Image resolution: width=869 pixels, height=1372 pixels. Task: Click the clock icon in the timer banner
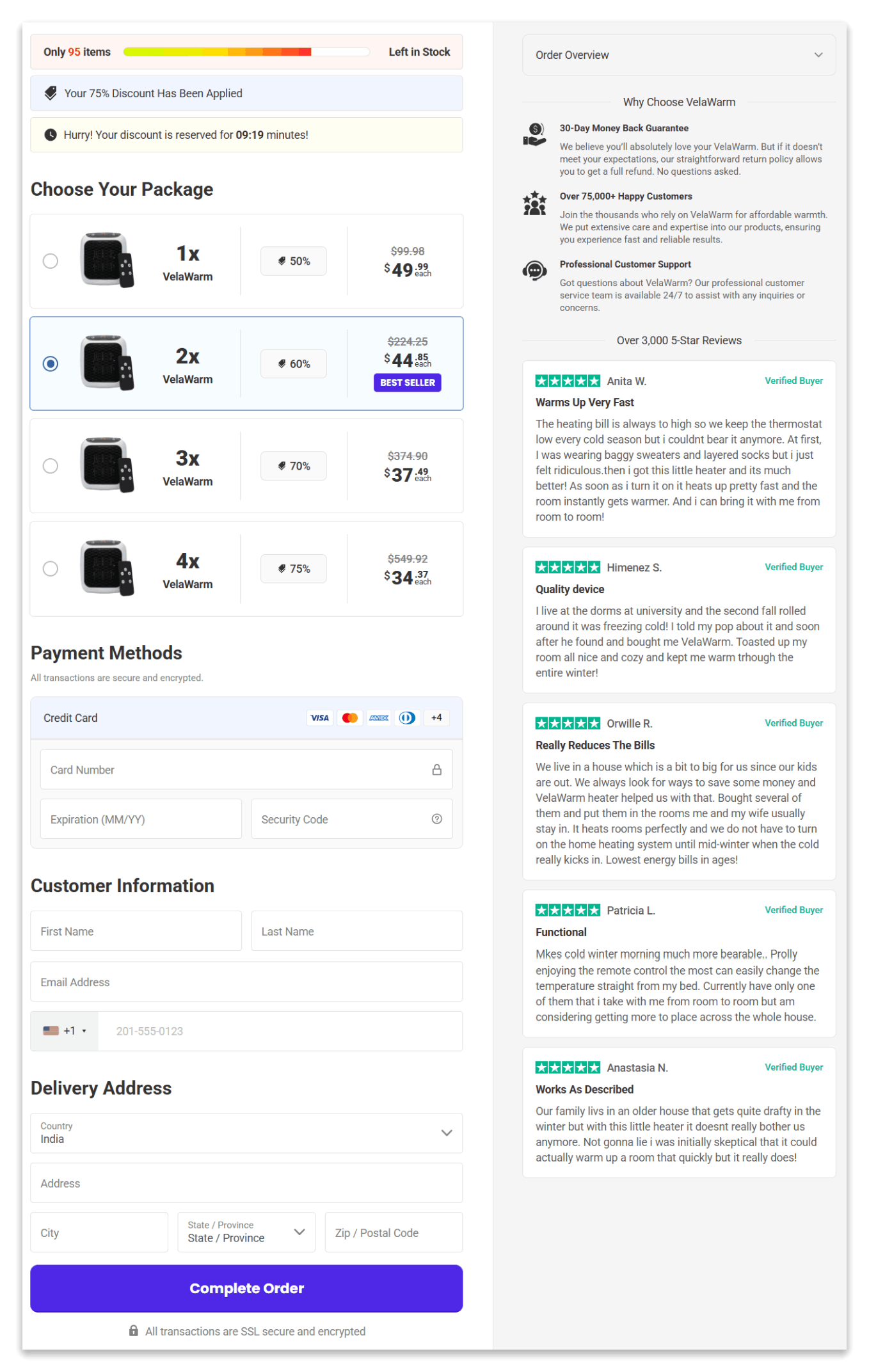click(51, 135)
